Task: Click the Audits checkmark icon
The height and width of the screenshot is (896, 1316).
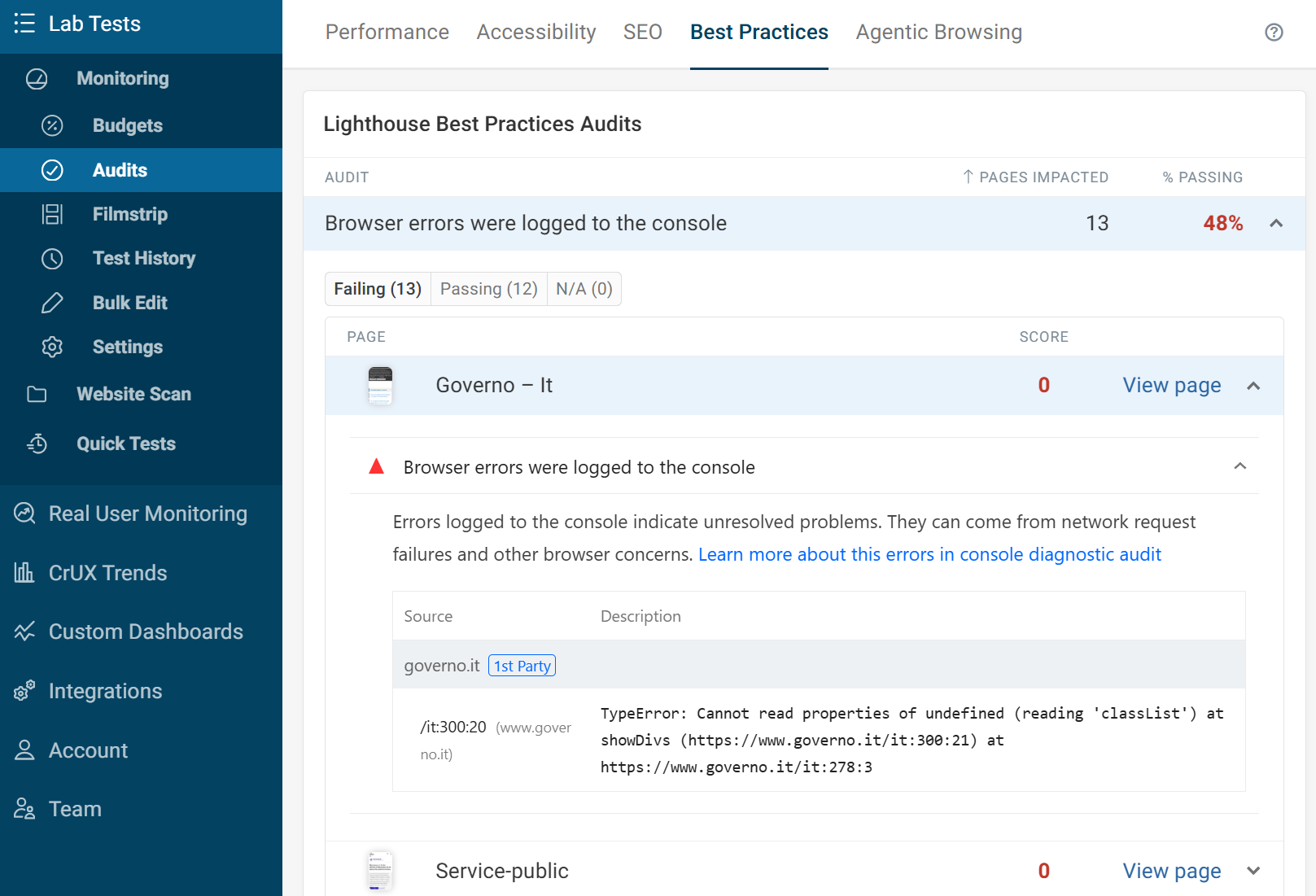Action: [x=52, y=170]
